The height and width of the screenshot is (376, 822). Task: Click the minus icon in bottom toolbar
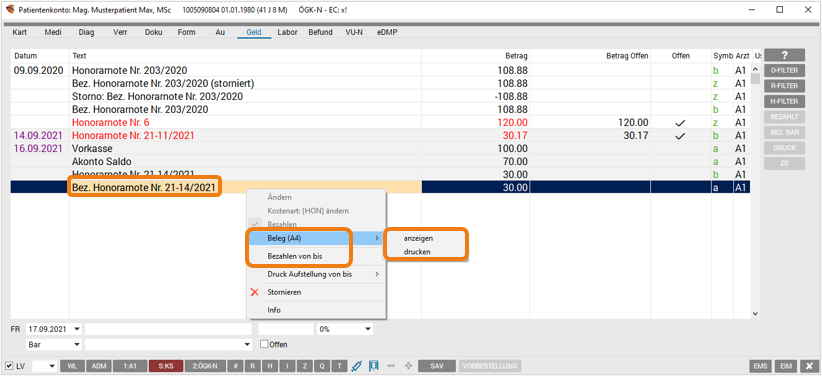pos(391,366)
